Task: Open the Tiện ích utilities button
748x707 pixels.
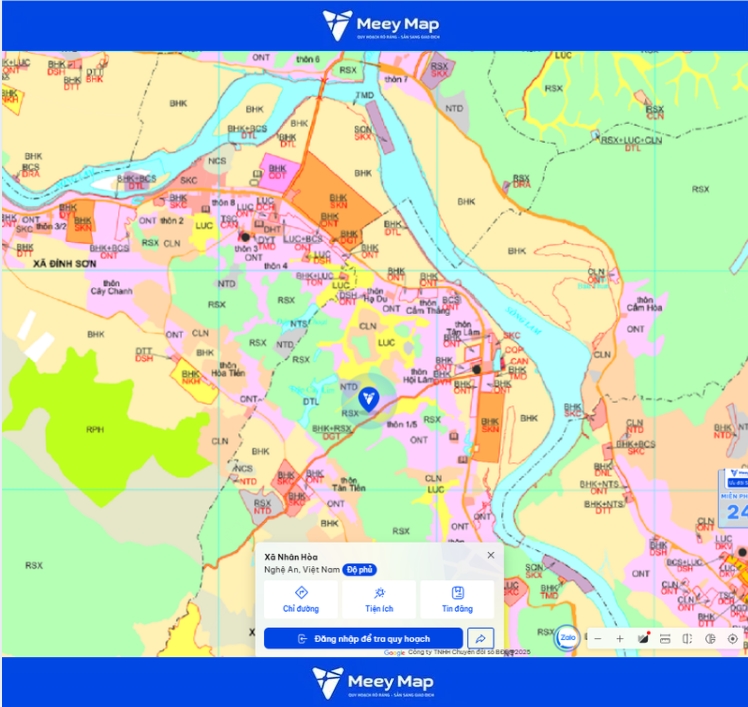Action: 379,599
